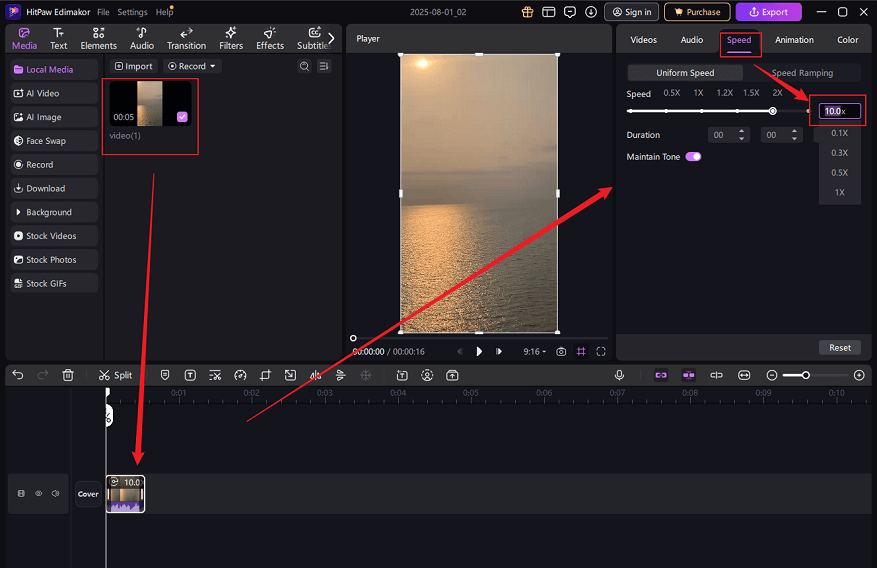Switch to the Animation tab
Image resolution: width=877 pixels, height=568 pixels.
(x=794, y=40)
